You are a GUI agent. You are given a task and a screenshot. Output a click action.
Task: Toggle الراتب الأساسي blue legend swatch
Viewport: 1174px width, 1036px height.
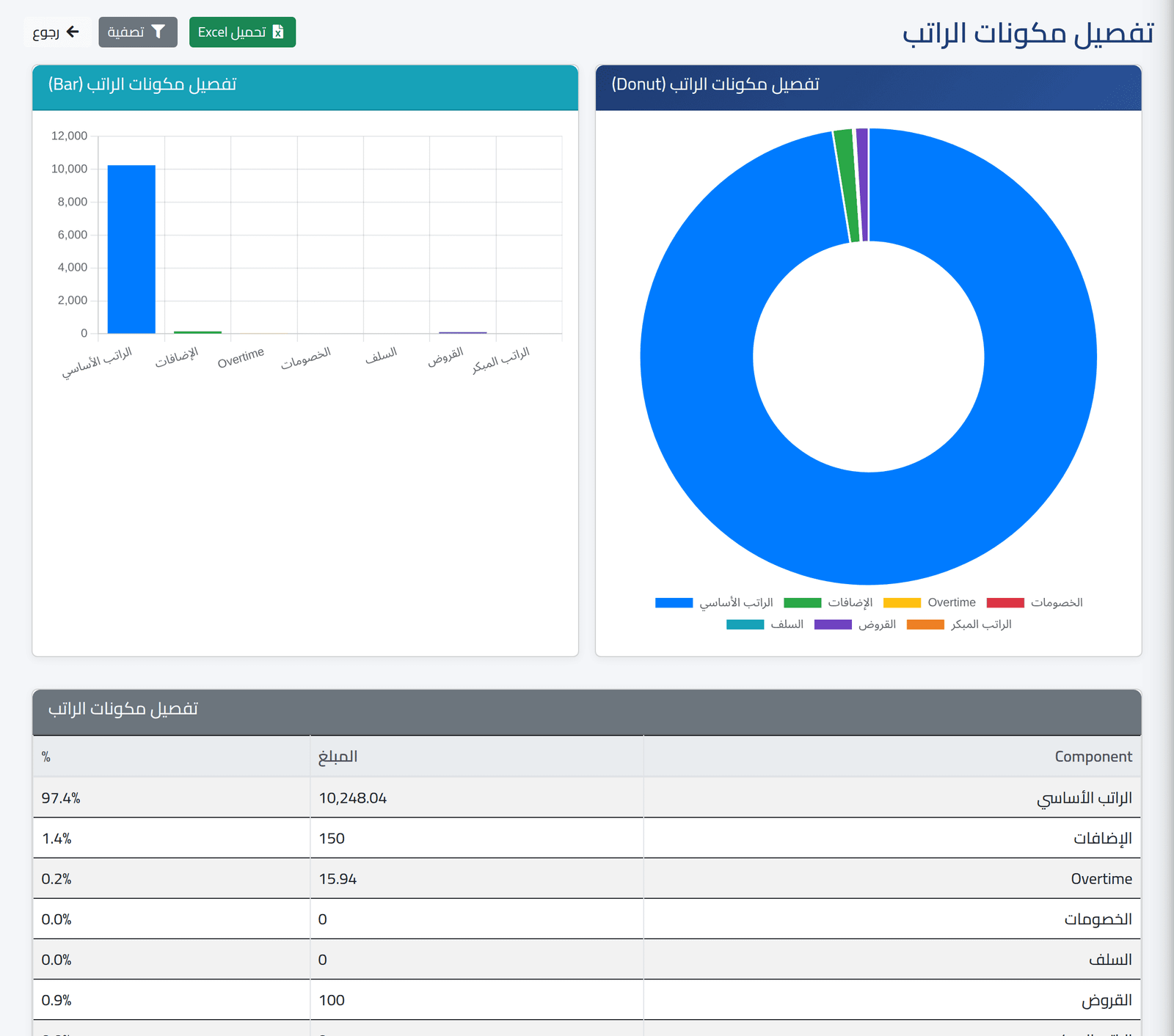click(674, 602)
